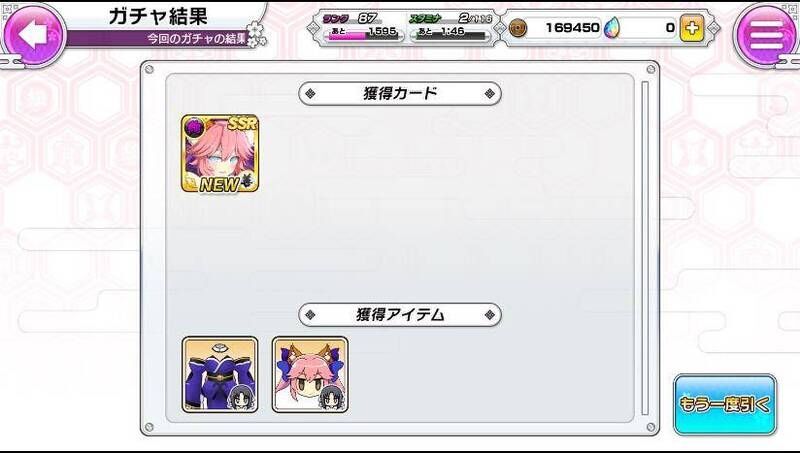Click the ガチャ結果 title banner

[x=158, y=16]
